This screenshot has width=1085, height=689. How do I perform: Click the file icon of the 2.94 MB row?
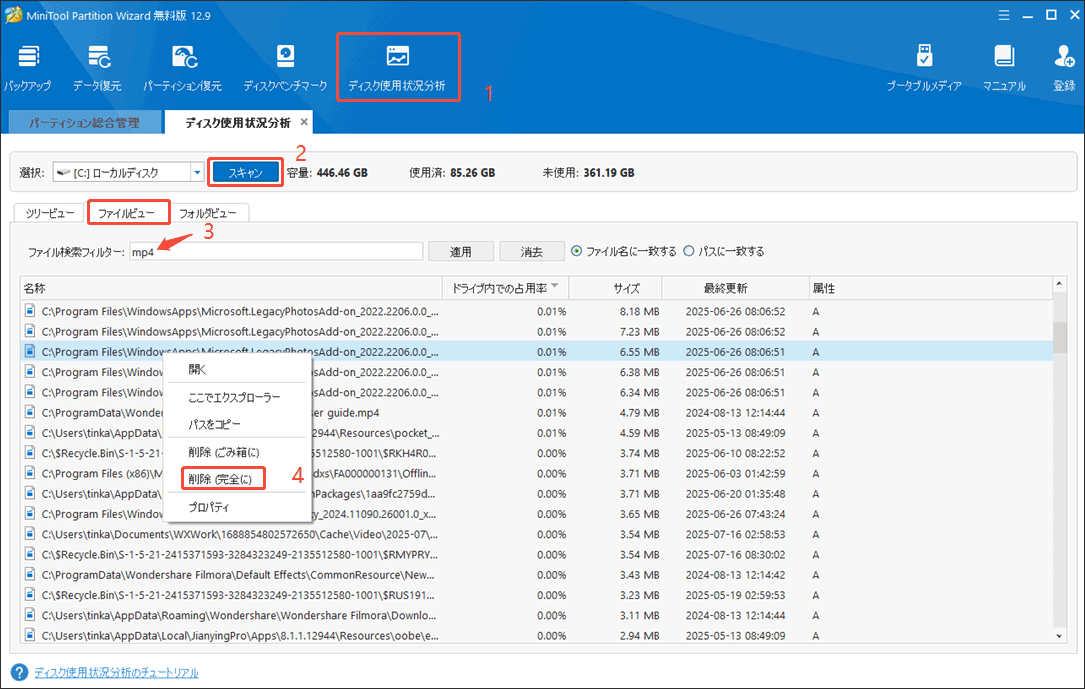30,634
